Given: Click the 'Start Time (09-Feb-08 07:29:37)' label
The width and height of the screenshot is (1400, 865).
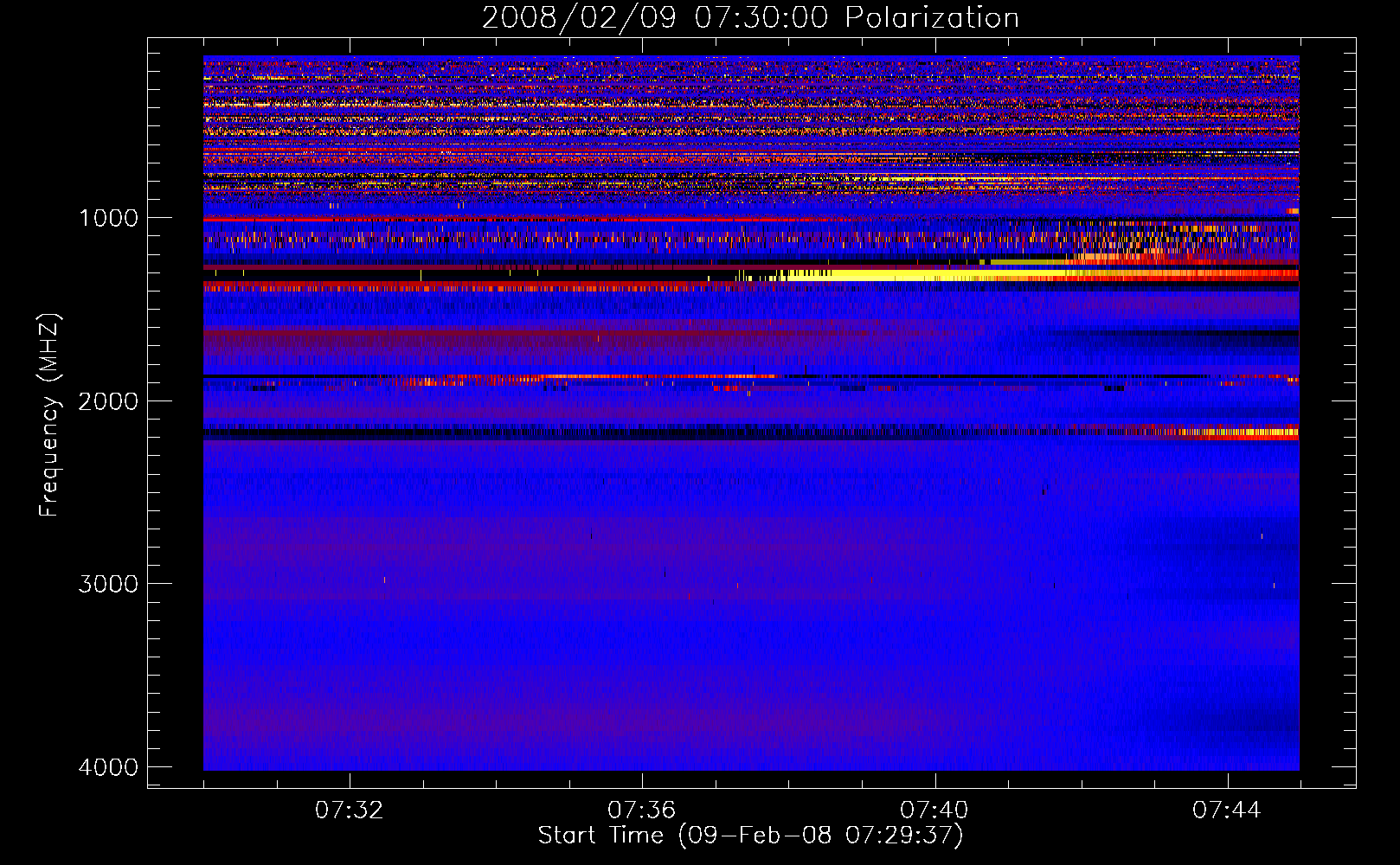Looking at the screenshot, I should click(750, 836).
